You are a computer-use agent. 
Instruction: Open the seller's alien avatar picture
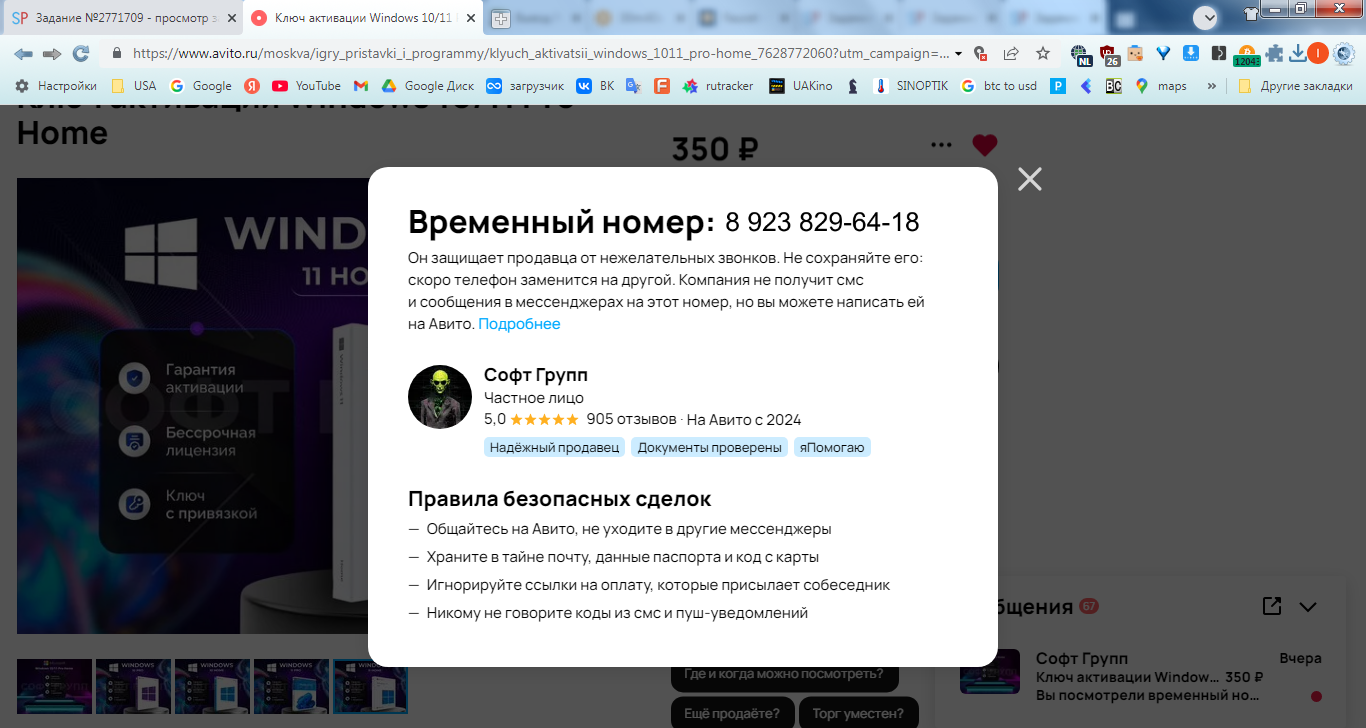pos(440,397)
